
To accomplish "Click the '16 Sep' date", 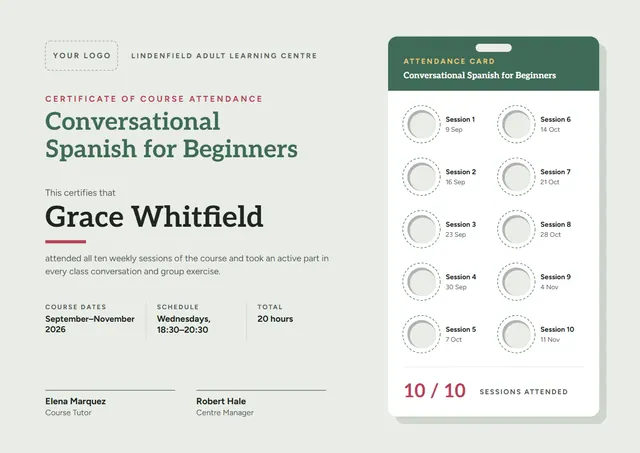I will [455, 182].
